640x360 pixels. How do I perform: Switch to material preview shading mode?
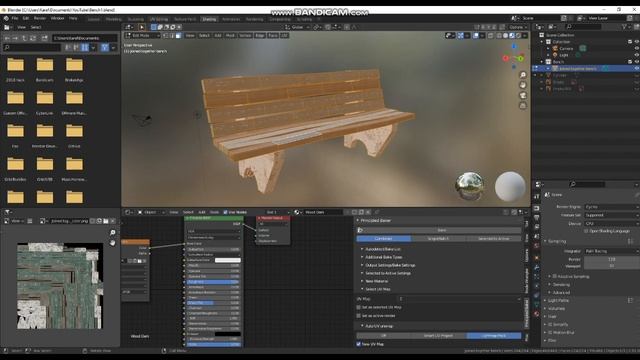(x=512, y=36)
